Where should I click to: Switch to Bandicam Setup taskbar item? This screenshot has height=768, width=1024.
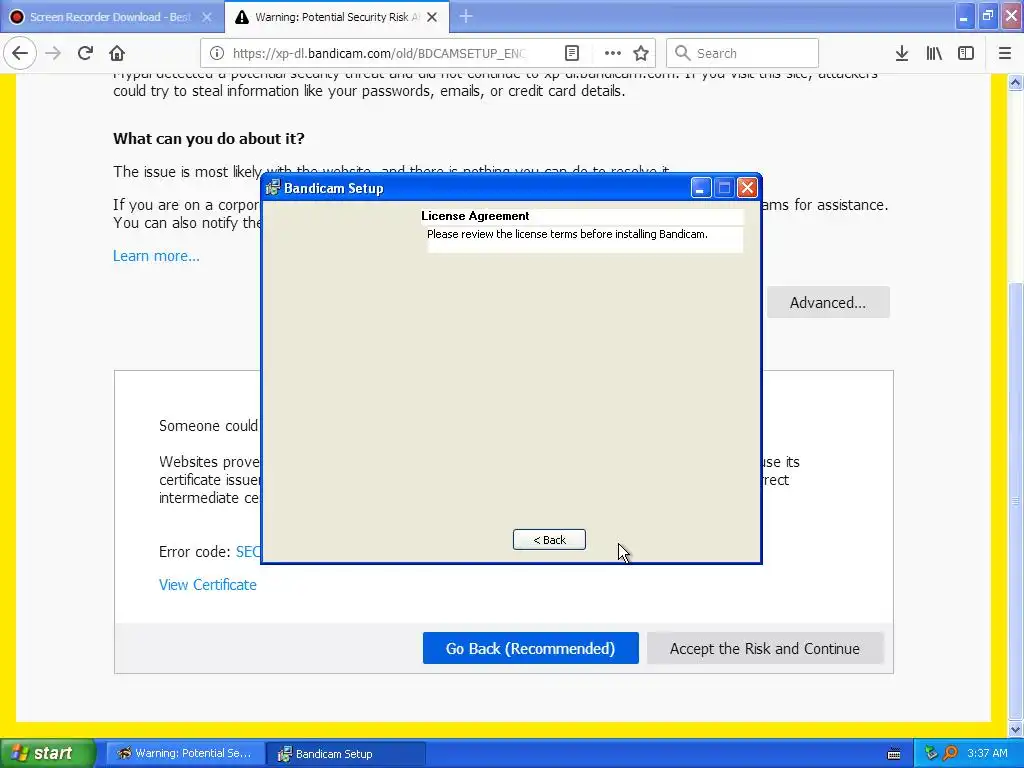click(346, 753)
